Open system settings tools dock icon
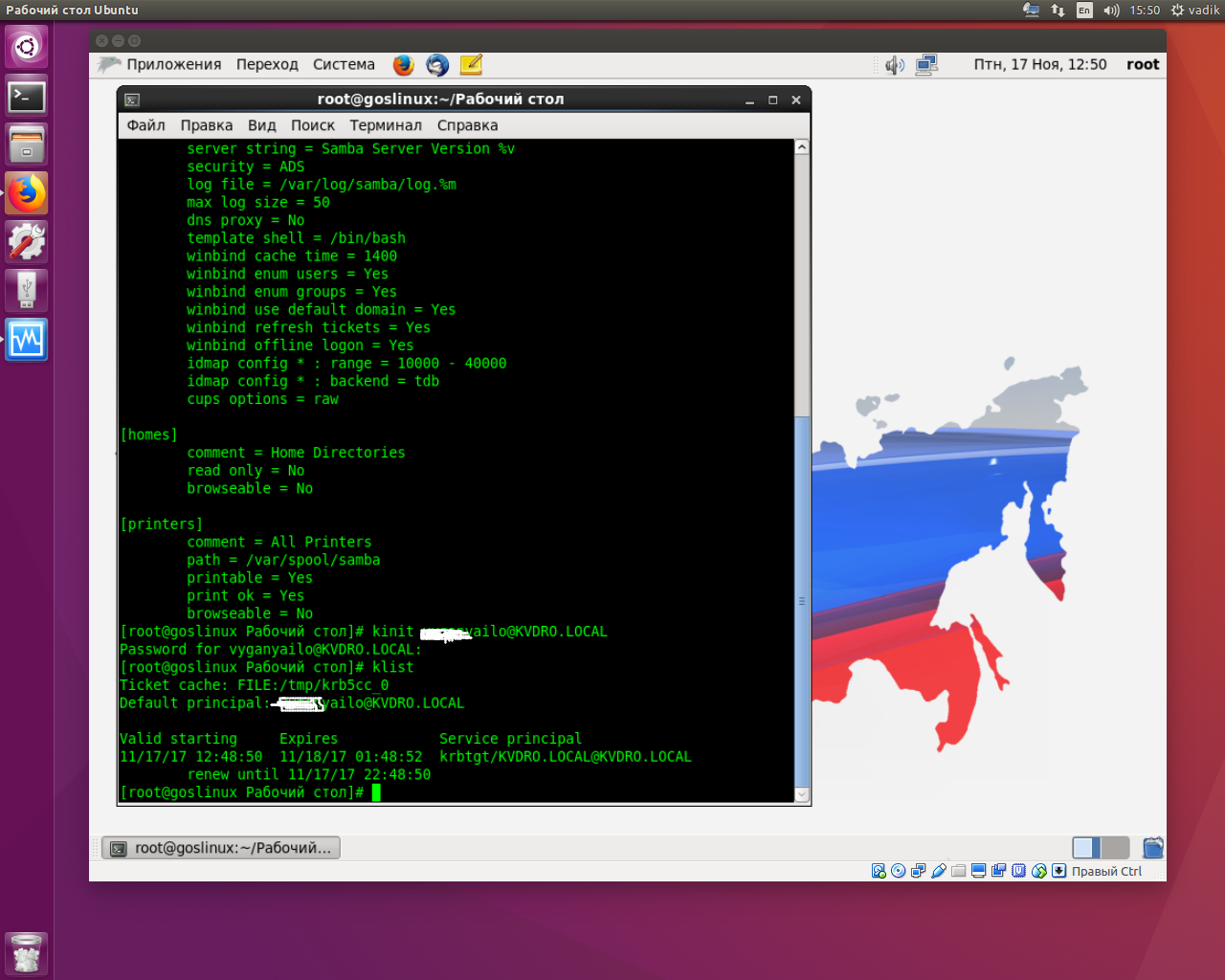1225x980 pixels. pos(27,242)
